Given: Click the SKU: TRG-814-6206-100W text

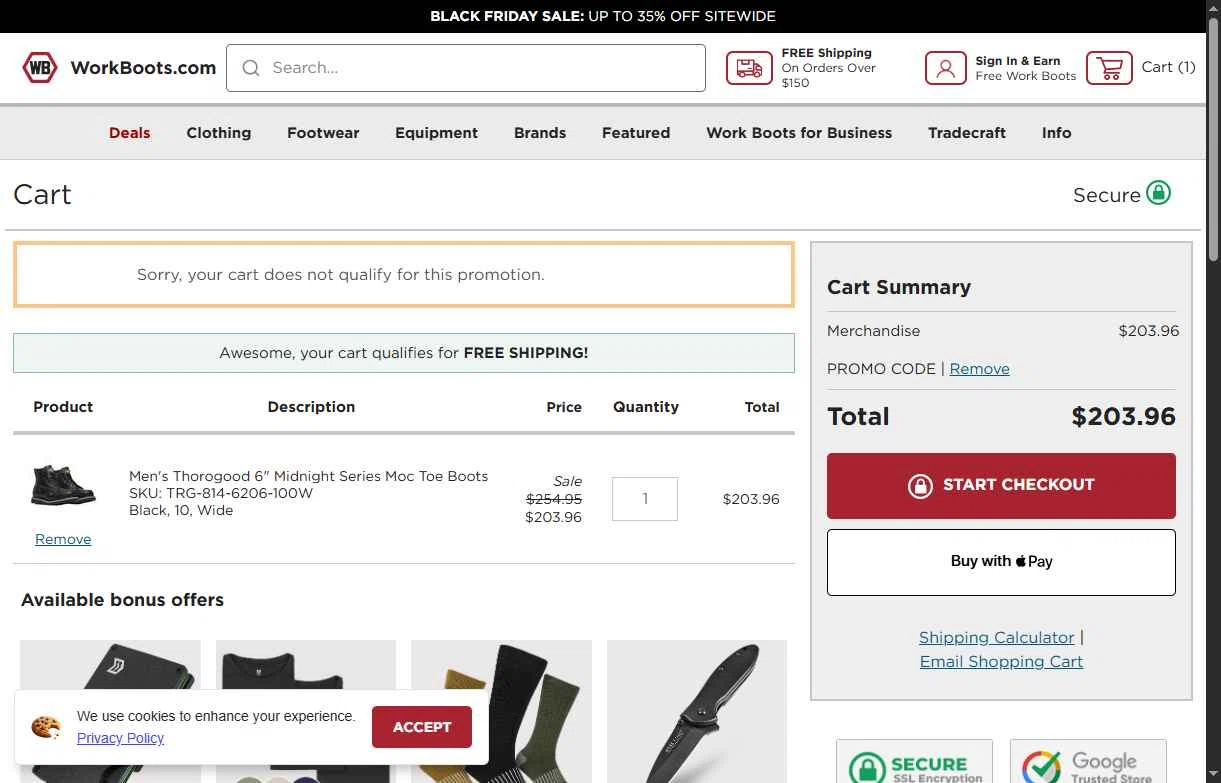Looking at the screenshot, I should [x=221, y=493].
